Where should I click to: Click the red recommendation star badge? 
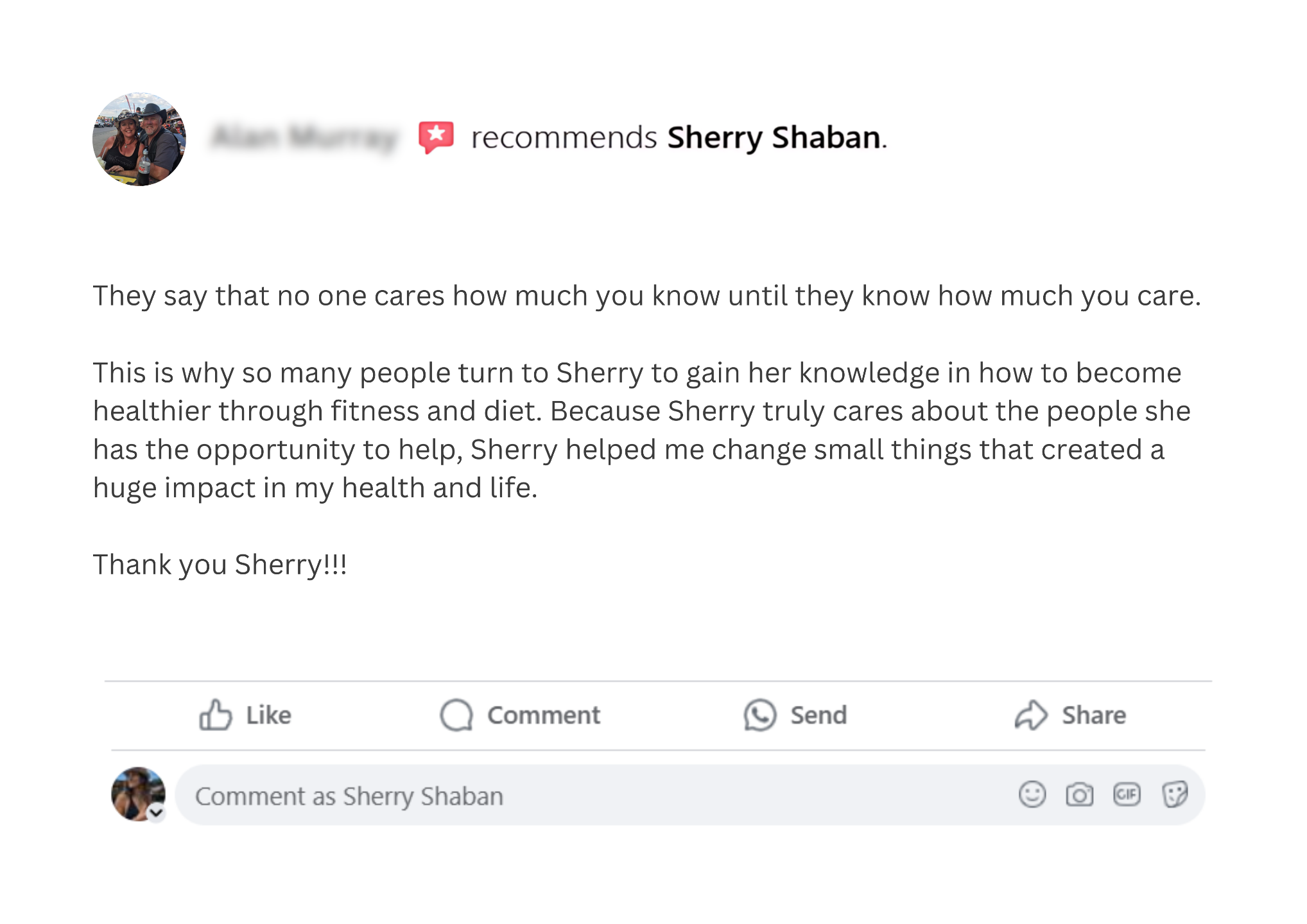[436, 137]
